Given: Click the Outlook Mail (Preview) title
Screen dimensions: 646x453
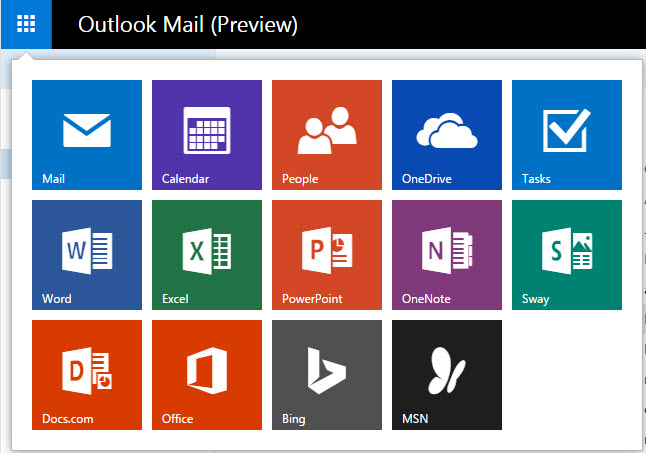Looking at the screenshot, I should (187, 24).
